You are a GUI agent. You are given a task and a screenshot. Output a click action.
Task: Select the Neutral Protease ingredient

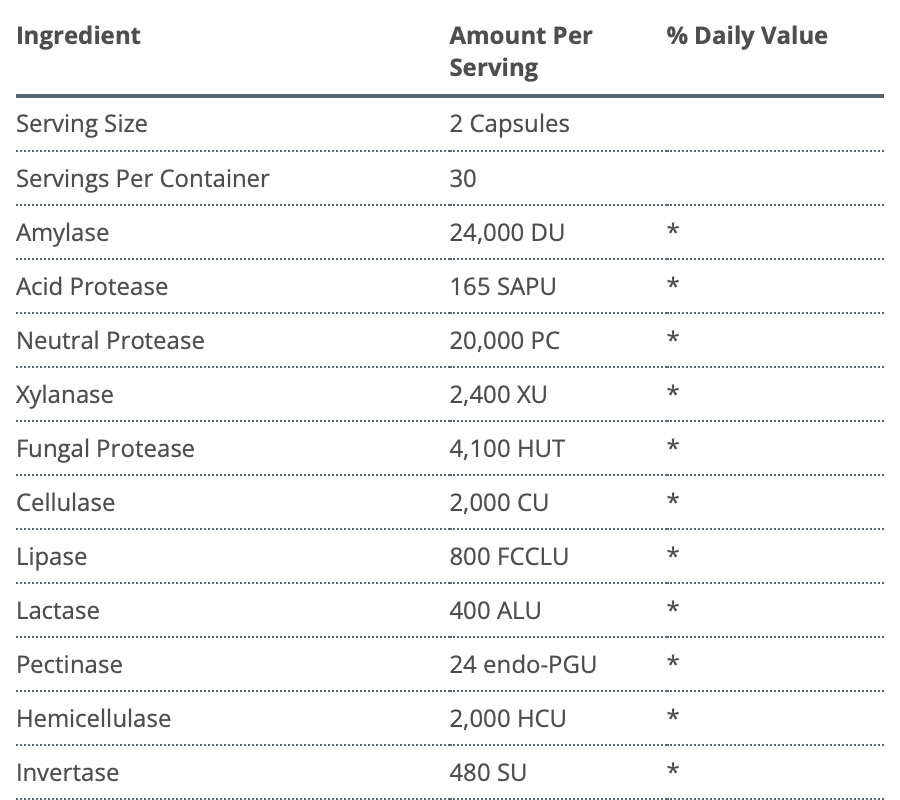click(x=110, y=340)
